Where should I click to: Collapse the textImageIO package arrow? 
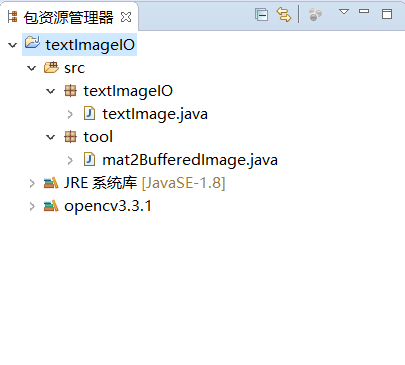point(51,91)
